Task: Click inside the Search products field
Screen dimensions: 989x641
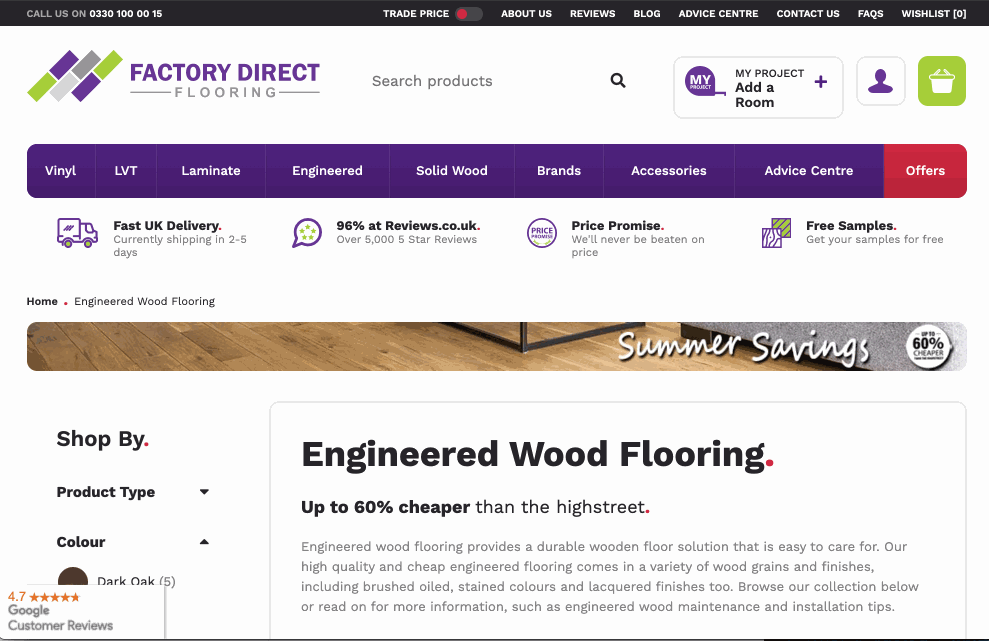Action: pyautogui.click(x=470, y=81)
